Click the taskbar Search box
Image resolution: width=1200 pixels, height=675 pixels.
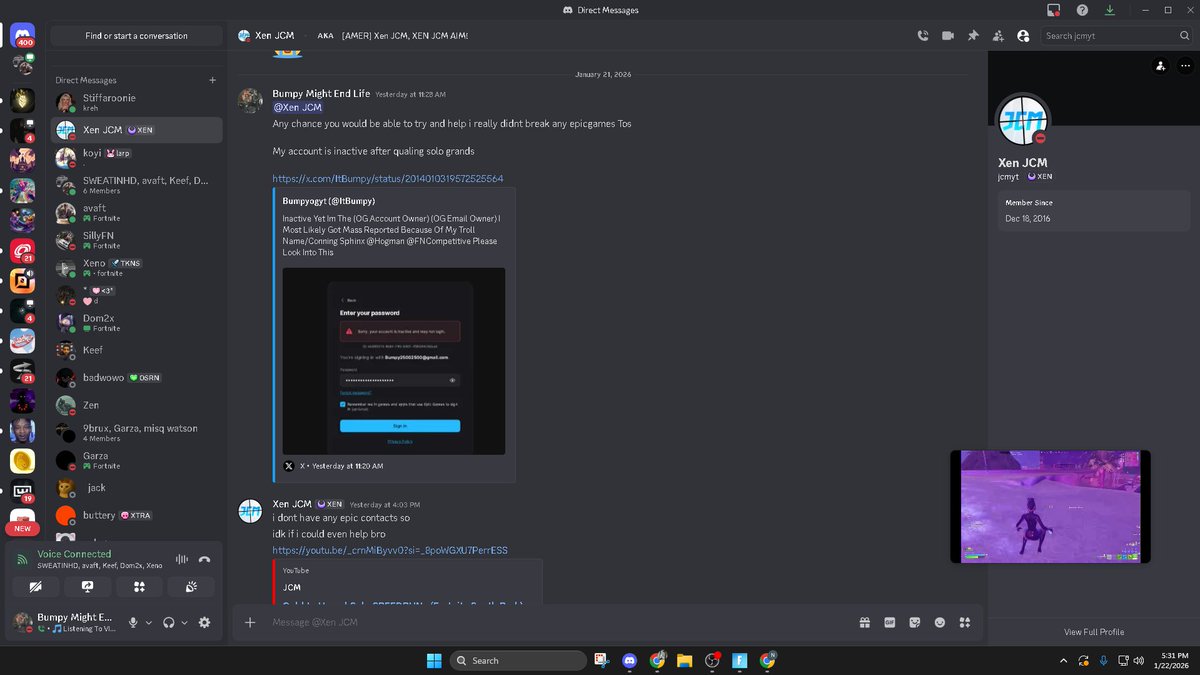click(518, 660)
